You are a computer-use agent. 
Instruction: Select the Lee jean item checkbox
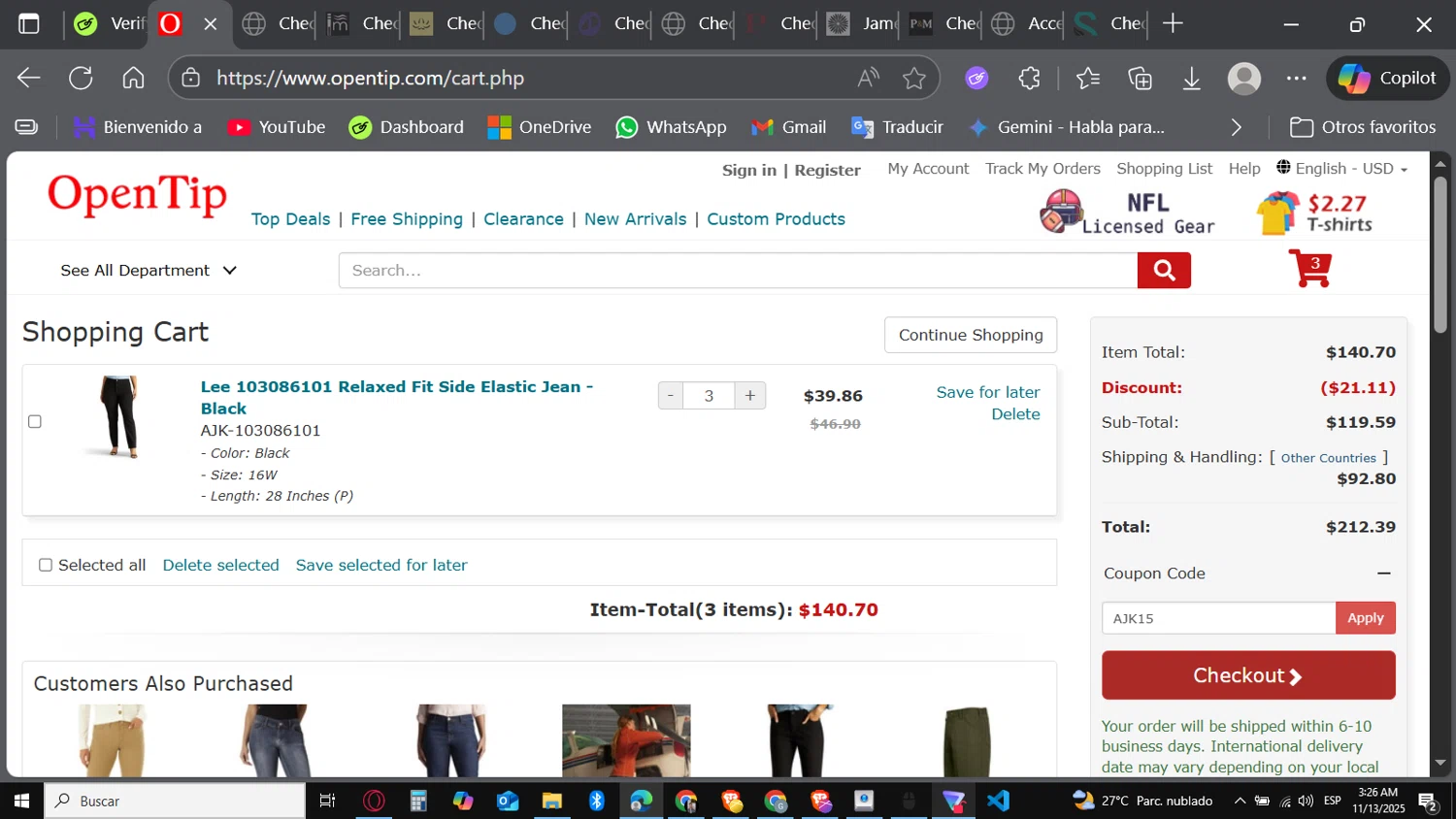click(35, 421)
